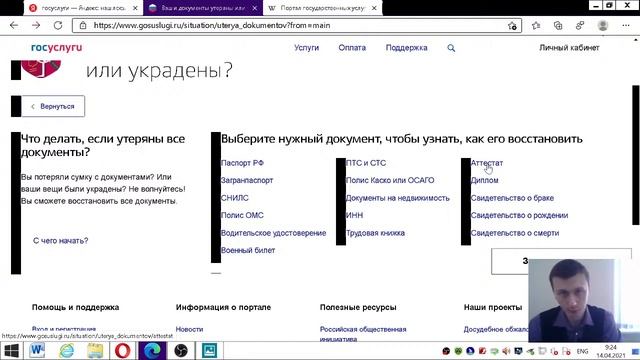The height and width of the screenshot is (360, 640).
Task: Open the Диплом link
Action: [x=484, y=180]
